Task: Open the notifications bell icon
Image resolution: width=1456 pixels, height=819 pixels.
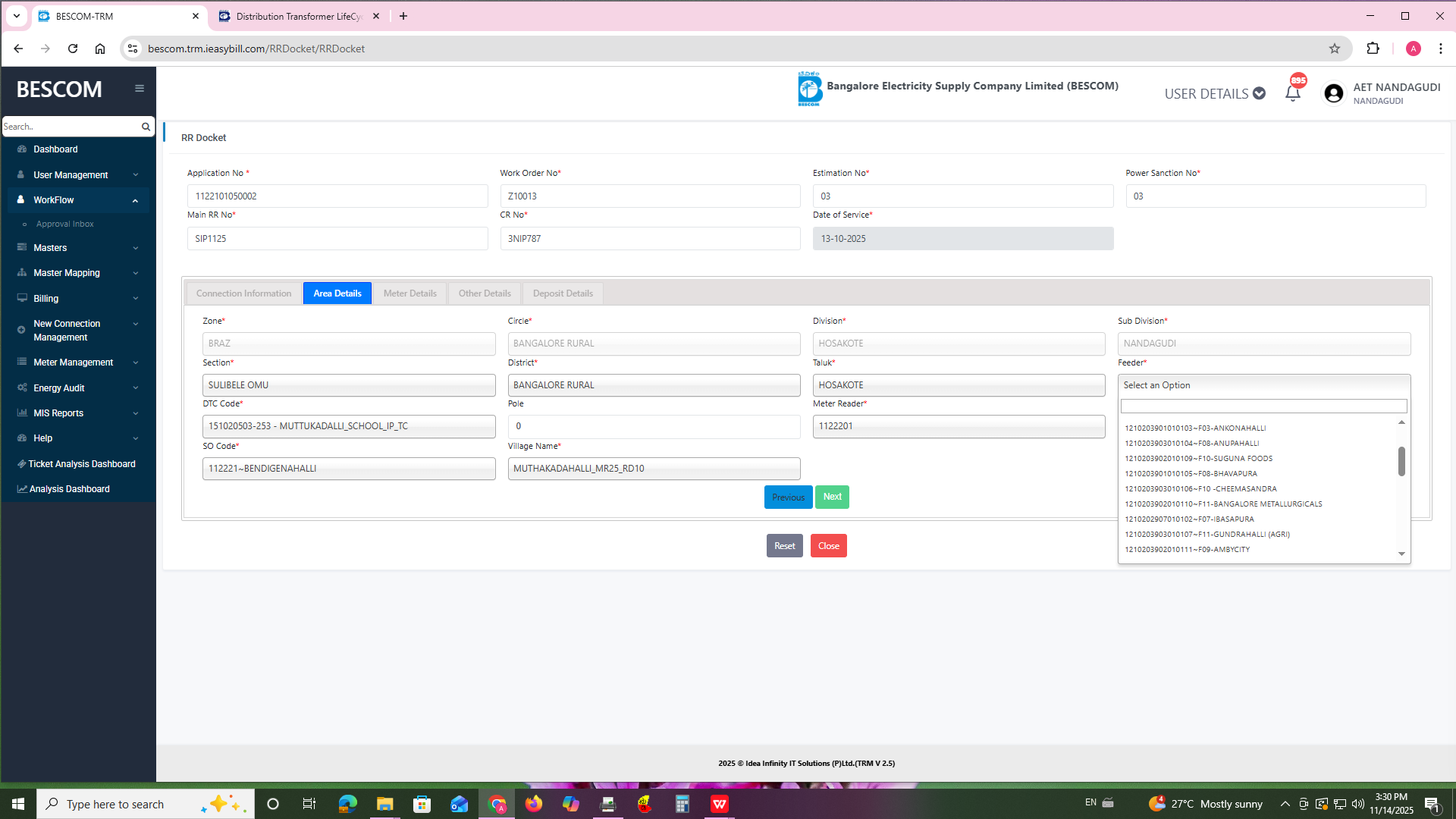Action: pos(1293,93)
